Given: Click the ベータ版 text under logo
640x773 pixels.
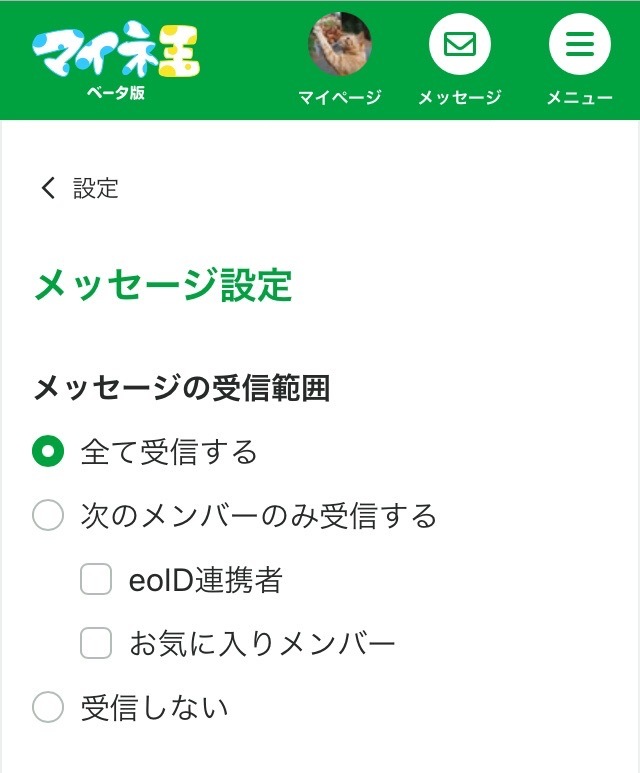Looking at the screenshot, I should coord(115,93).
